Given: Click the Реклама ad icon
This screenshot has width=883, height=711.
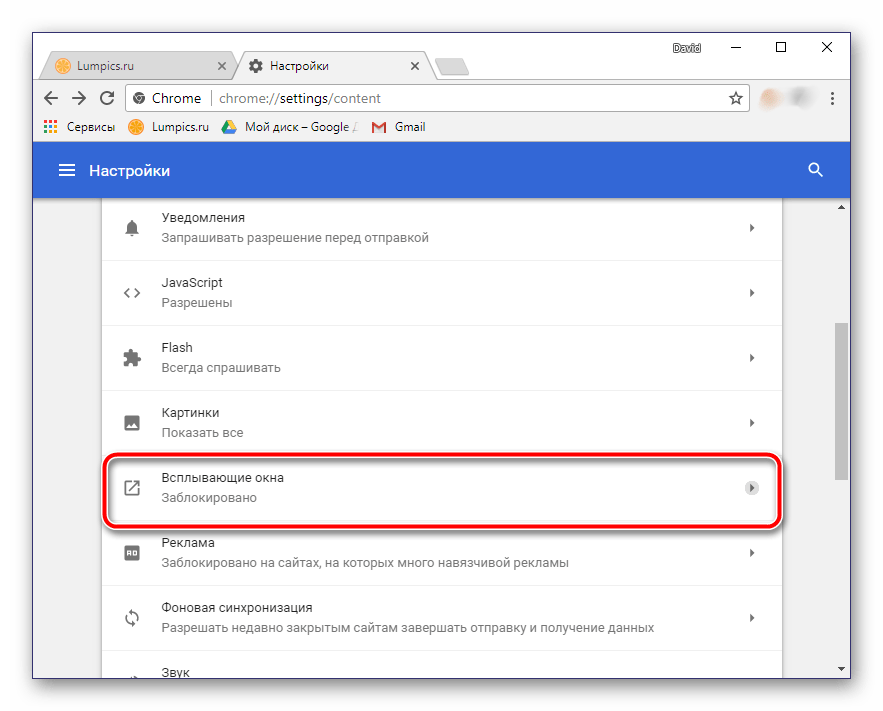Looking at the screenshot, I should [x=132, y=553].
